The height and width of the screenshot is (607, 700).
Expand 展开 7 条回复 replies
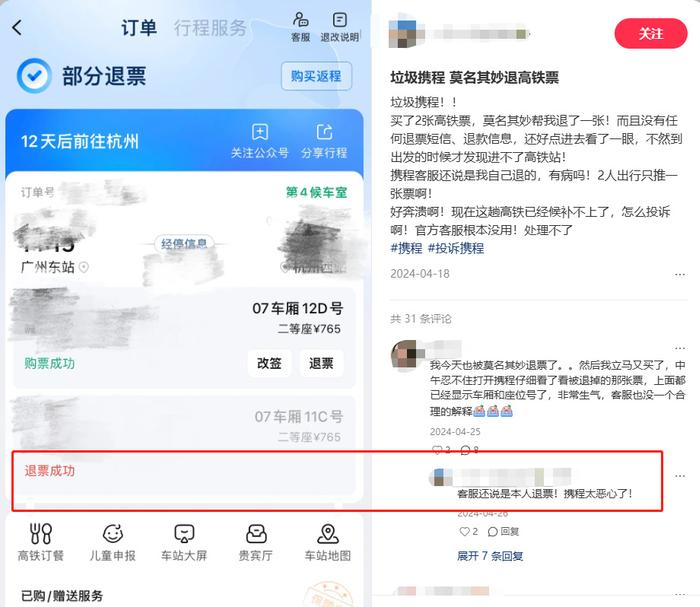point(490,556)
